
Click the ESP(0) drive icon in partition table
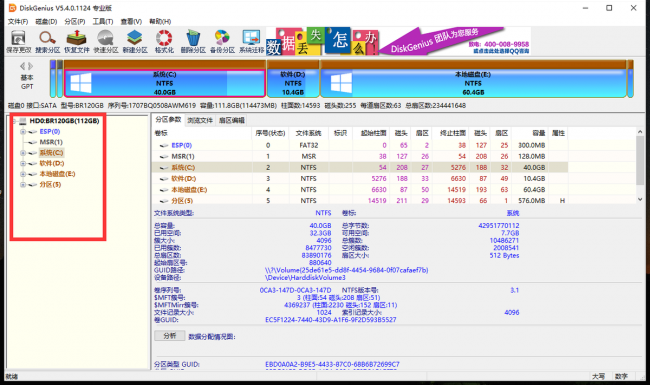pyautogui.click(x=164, y=145)
